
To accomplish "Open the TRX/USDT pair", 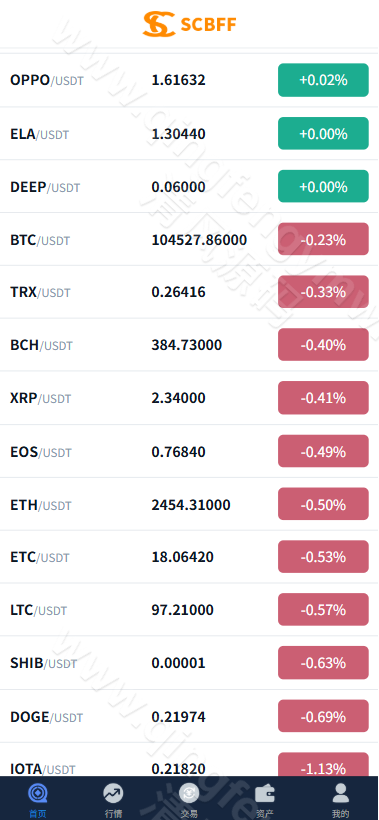I will click(189, 292).
